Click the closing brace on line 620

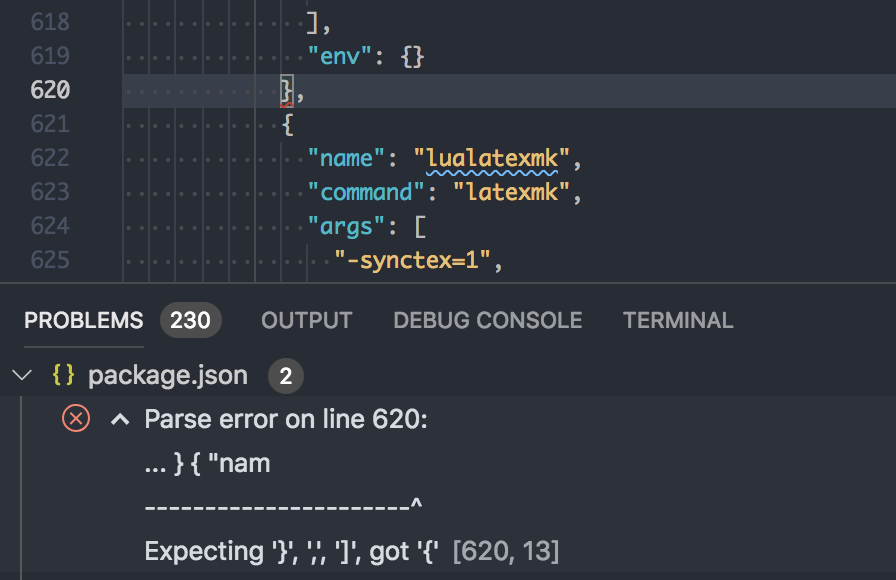click(283, 89)
